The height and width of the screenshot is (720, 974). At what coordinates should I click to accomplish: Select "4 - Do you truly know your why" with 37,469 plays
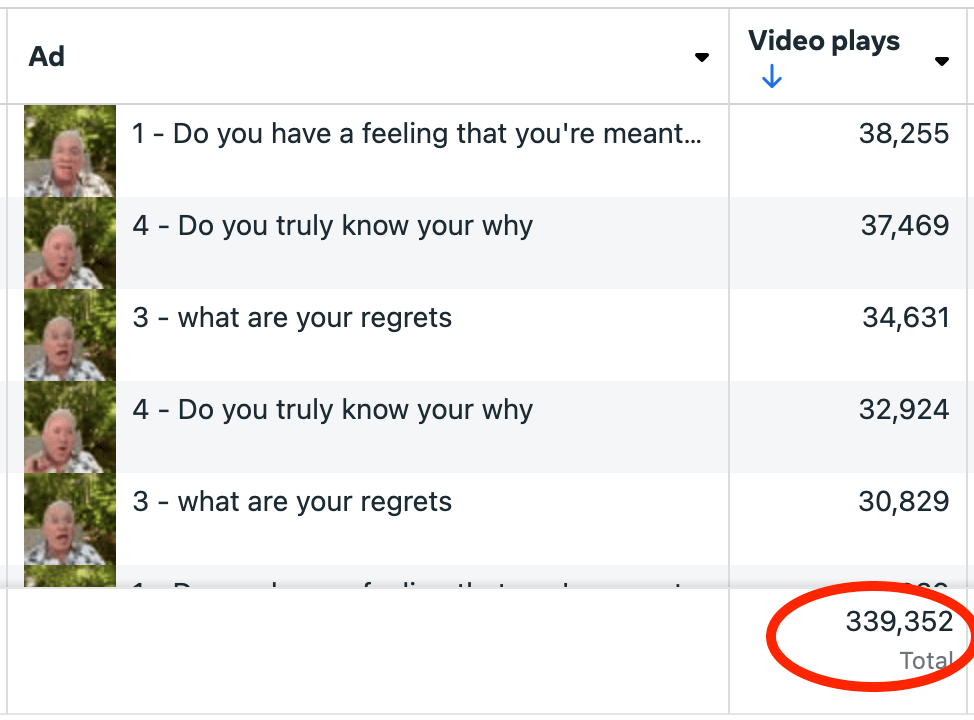point(333,226)
